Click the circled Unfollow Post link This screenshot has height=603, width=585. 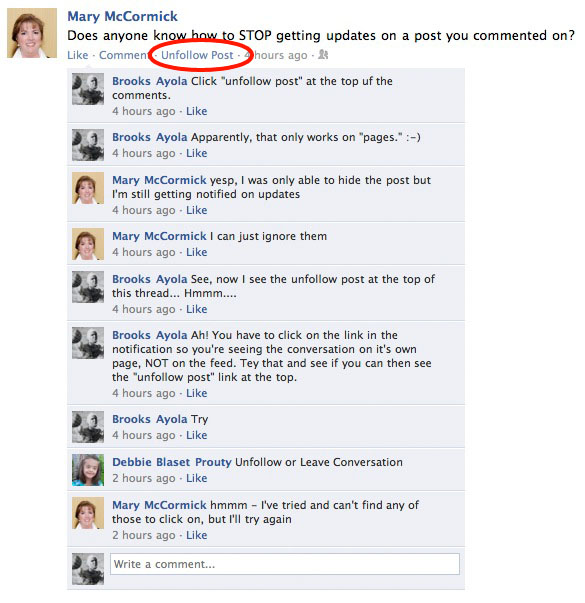click(197, 55)
